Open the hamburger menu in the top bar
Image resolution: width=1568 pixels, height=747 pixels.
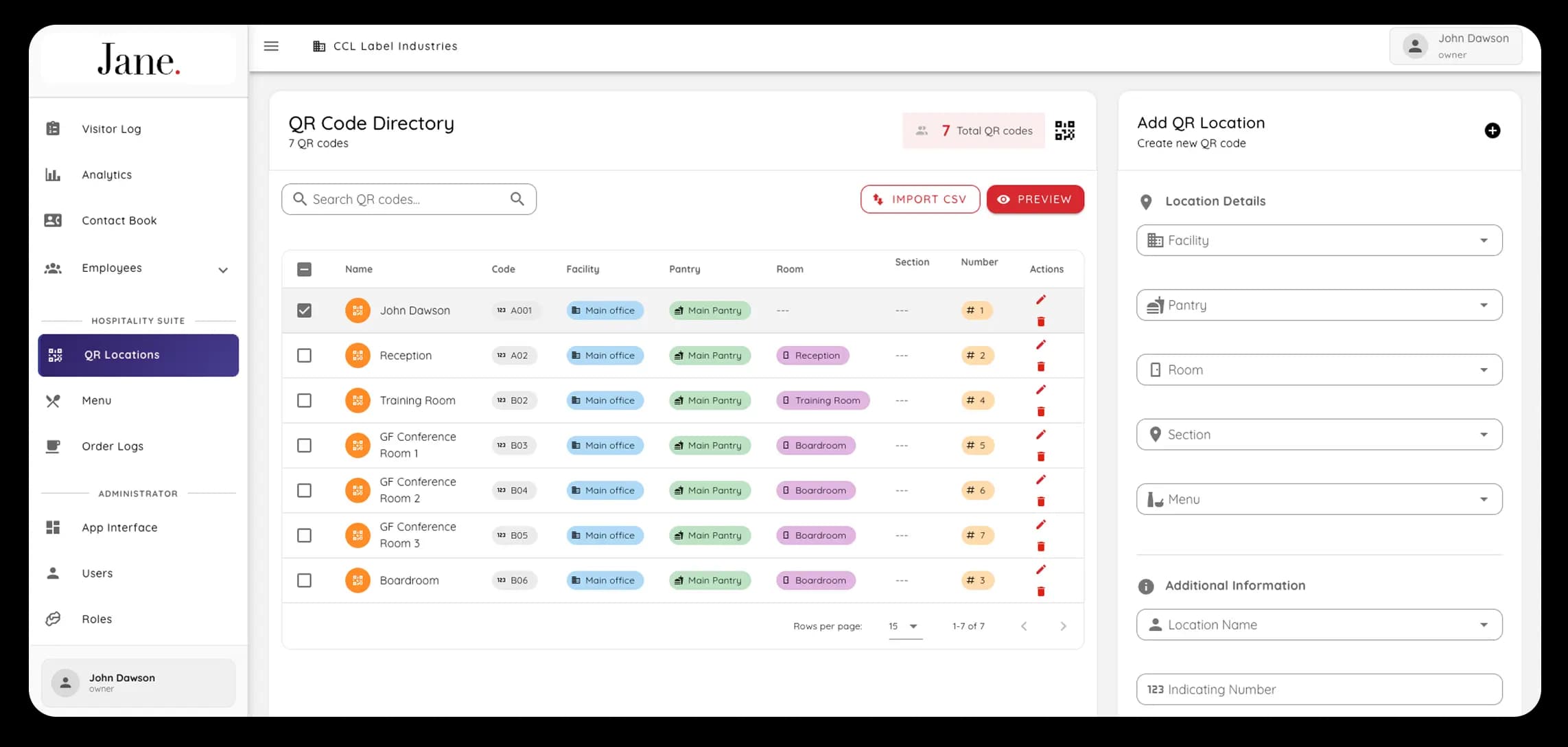coord(271,46)
